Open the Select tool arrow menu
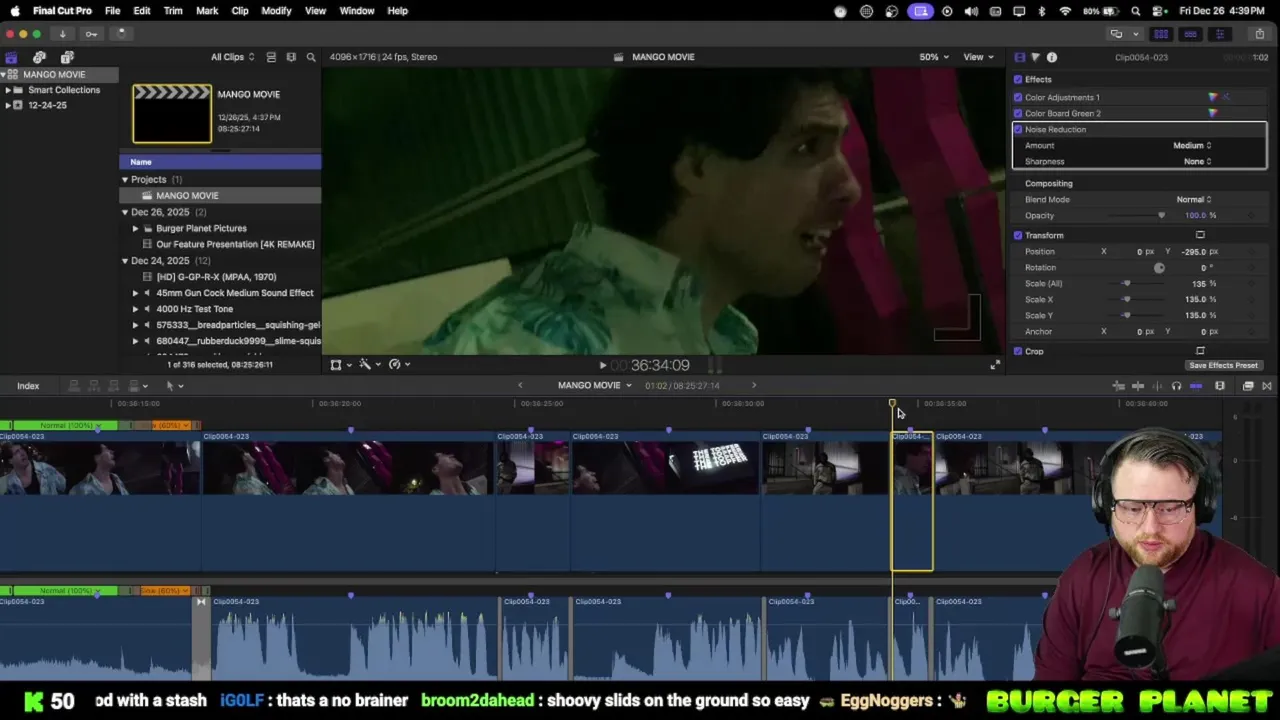The height and width of the screenshot is (720, 1280). click(x=174, y=386)
